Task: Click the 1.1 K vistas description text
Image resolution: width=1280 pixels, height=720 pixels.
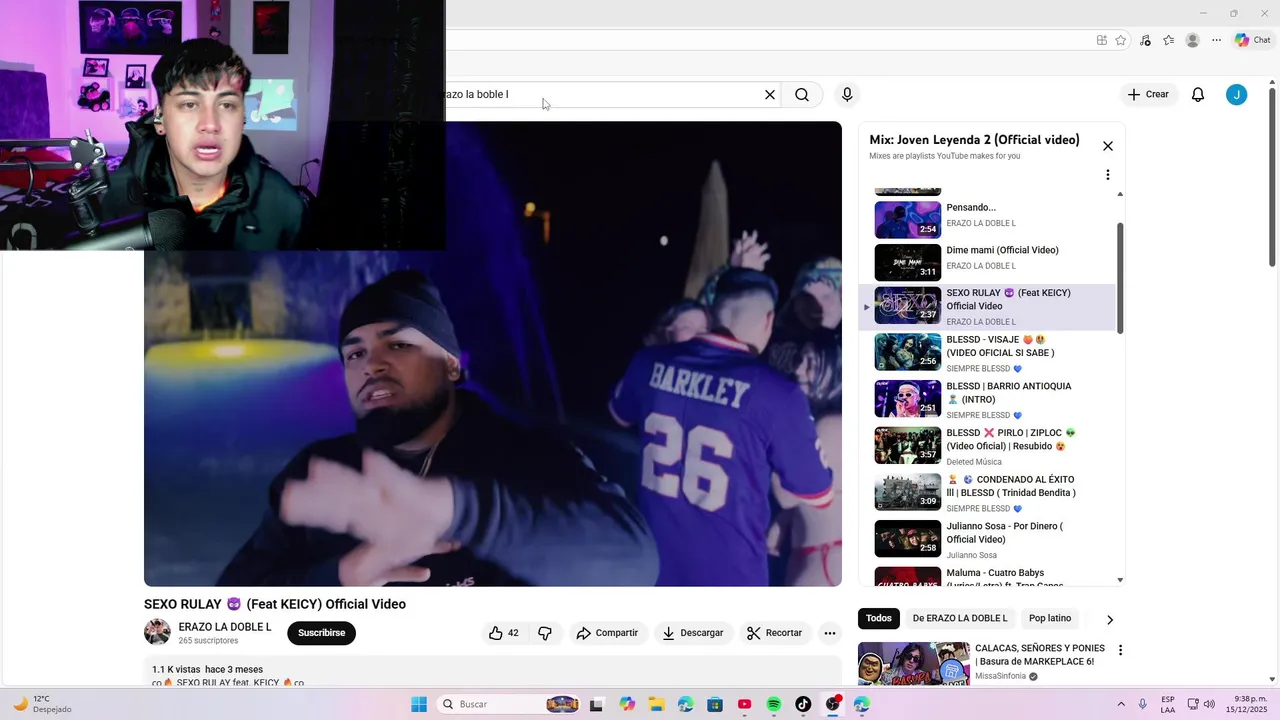Action: pyautogui.click(x=207, y=670)
